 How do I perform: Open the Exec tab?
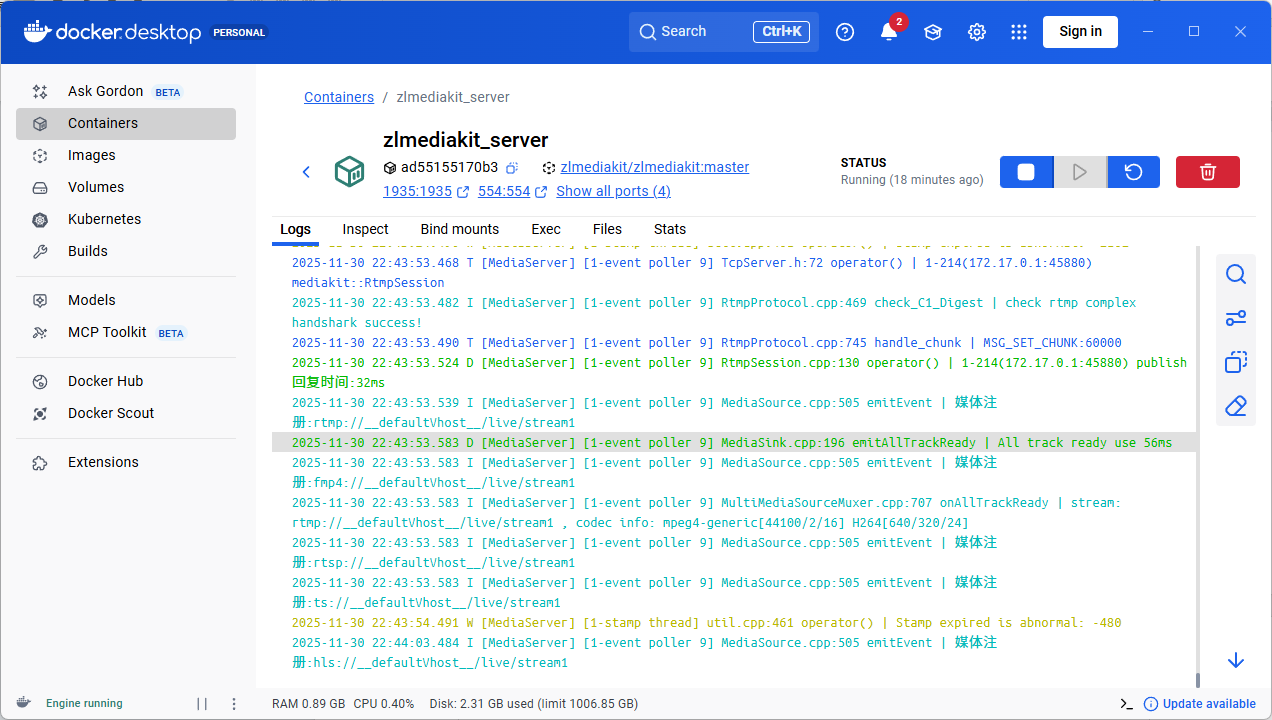(x=545, y=229)
